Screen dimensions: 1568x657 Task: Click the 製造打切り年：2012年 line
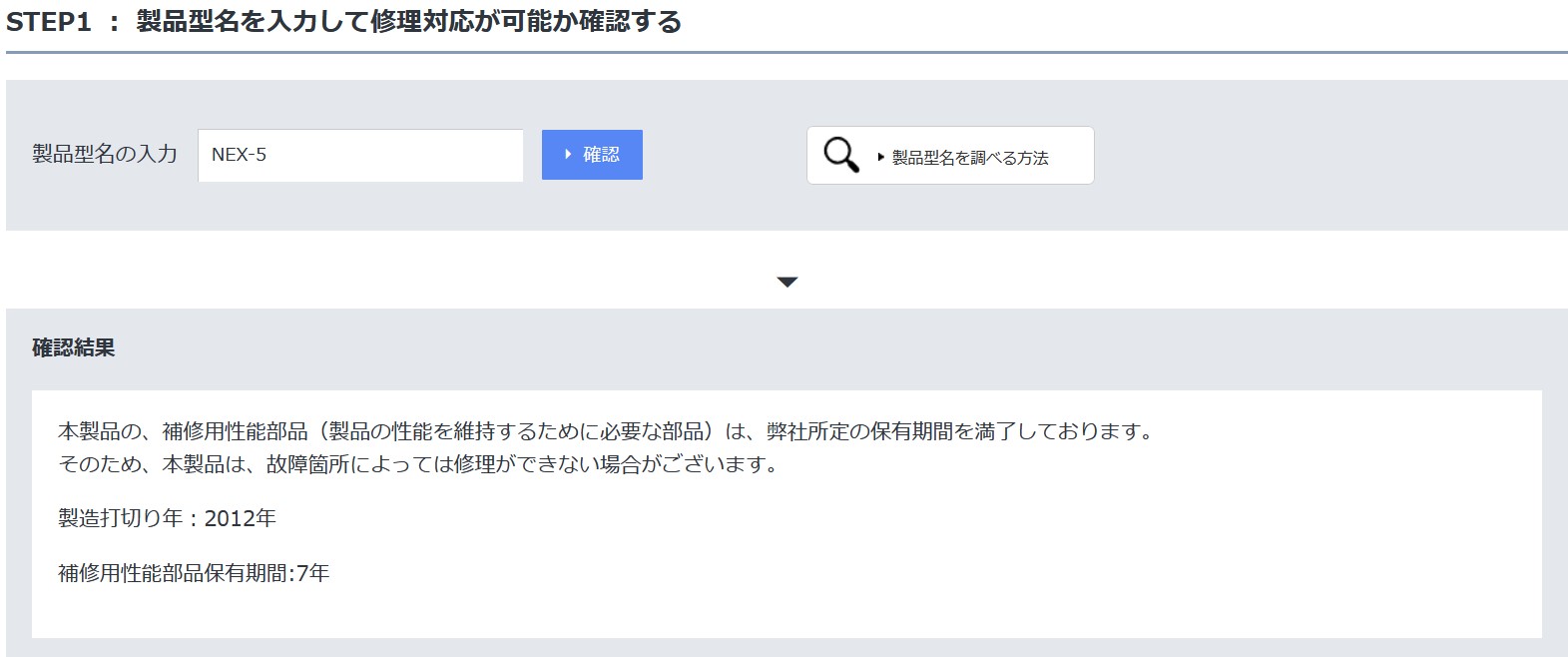coord(167,518)
